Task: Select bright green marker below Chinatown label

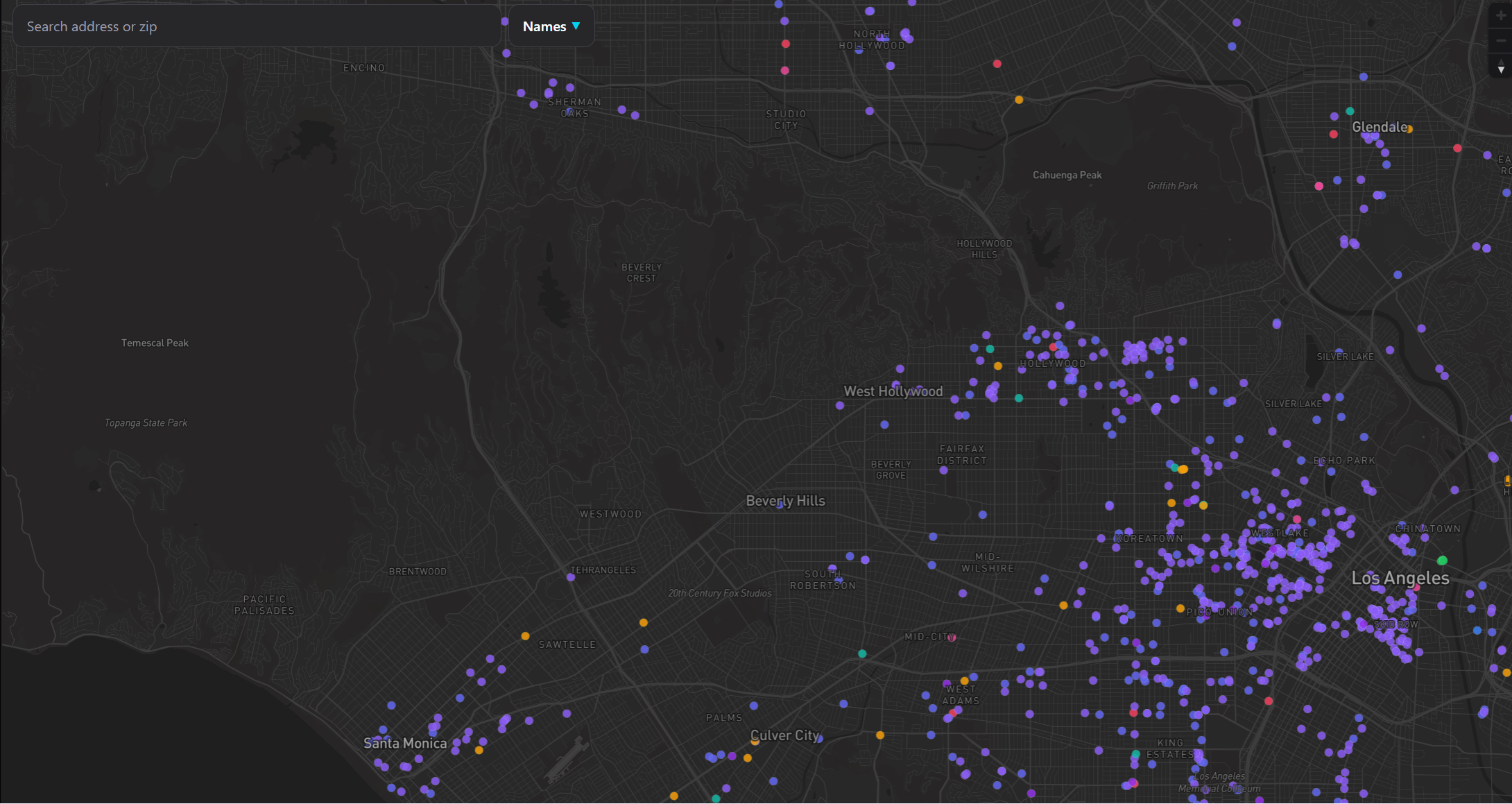Action: (1442, 561)
